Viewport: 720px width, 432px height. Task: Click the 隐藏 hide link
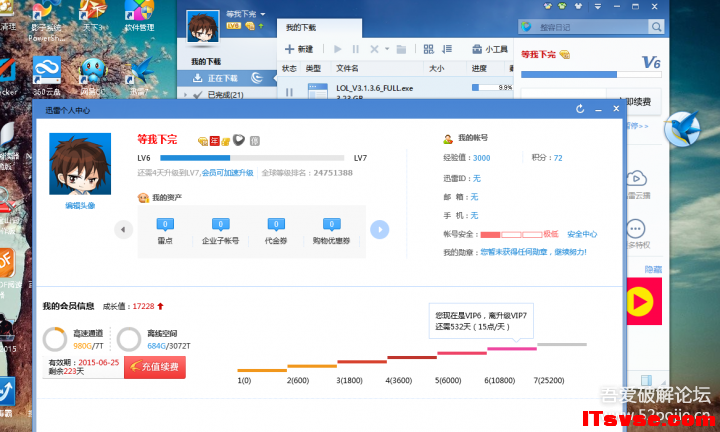[653, 269]
